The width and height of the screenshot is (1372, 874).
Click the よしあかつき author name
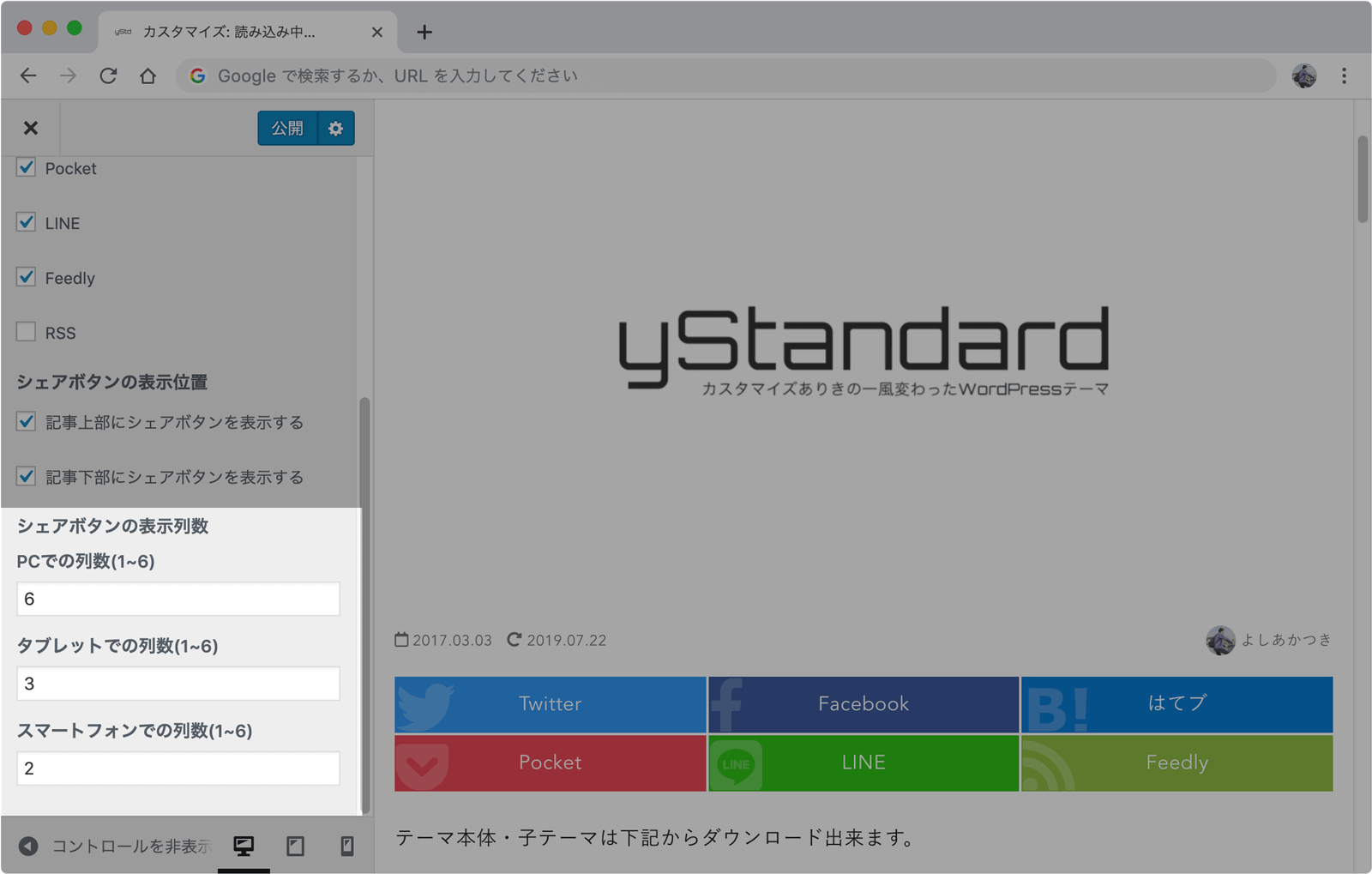[x=1286, y=640]
